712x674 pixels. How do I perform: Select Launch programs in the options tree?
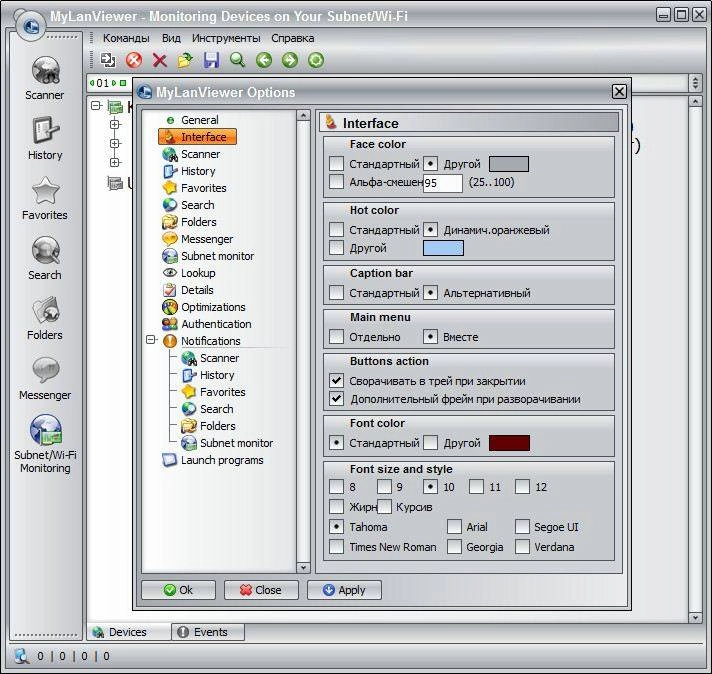coord(213,460)
